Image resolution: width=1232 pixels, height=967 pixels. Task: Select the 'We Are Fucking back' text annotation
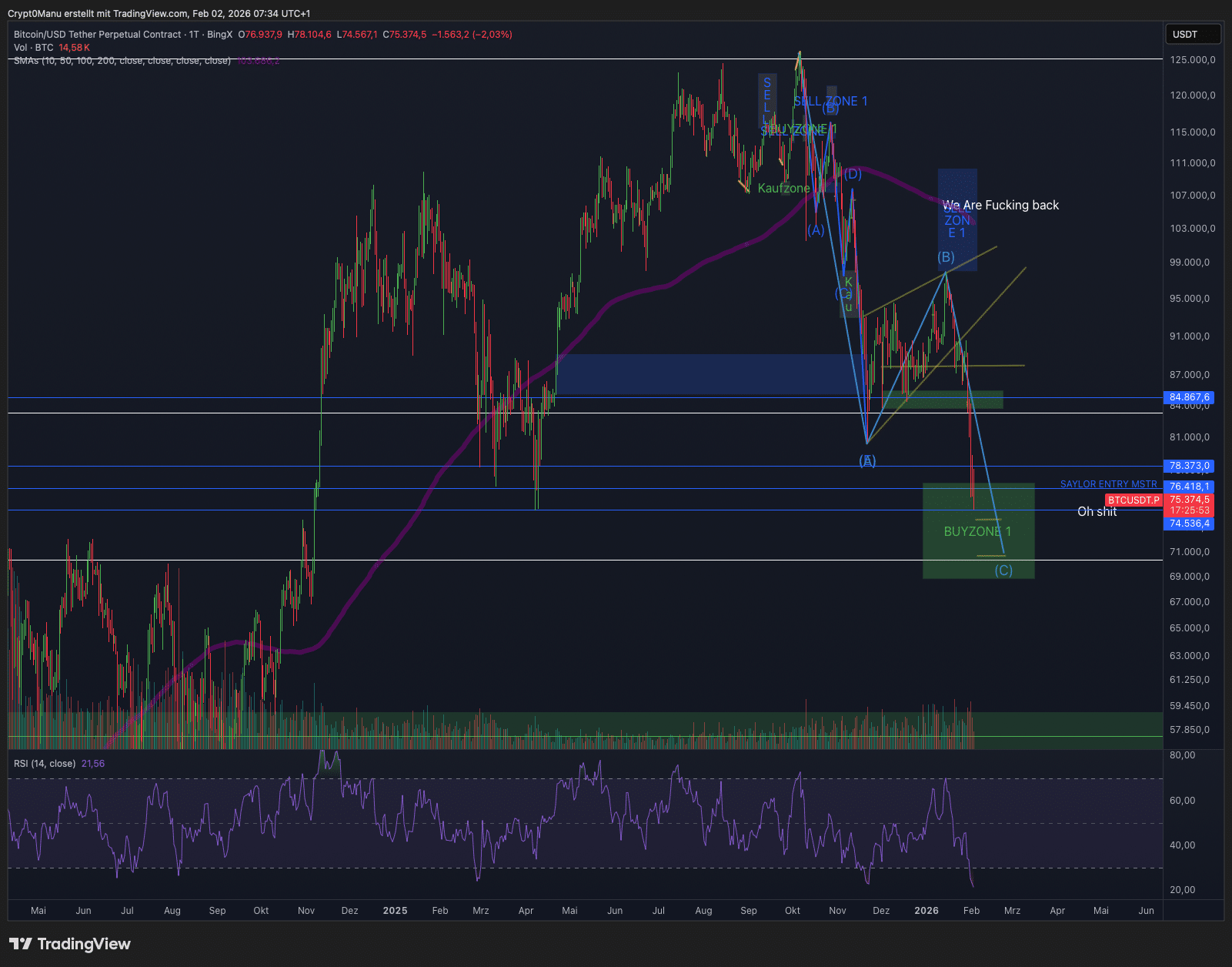pyautogui.click(x=1000, y=206)
